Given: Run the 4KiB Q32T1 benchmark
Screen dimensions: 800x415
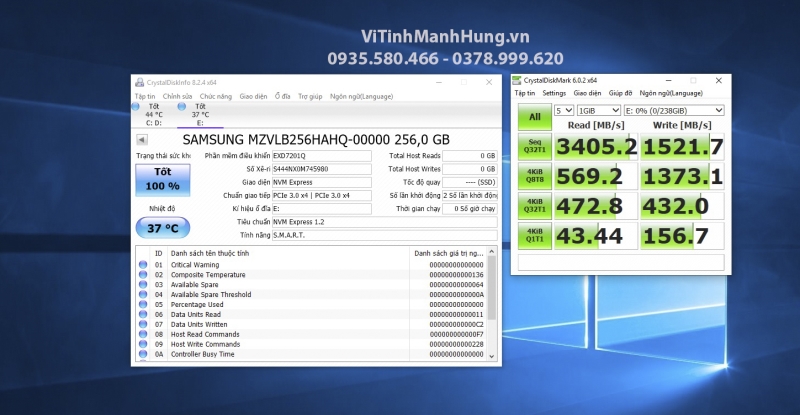Looking at the screenshot, I should coord(535,206).
